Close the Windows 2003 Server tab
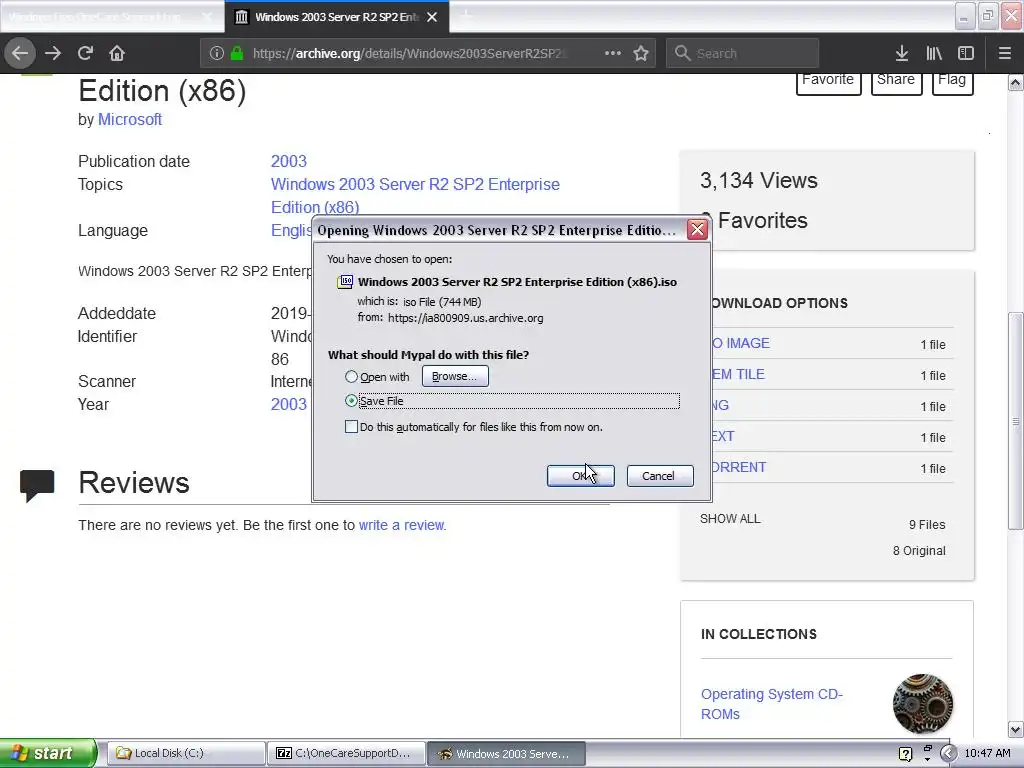Screen dimensions: 1024x768 pyautogui.click(x=432, y=17)
